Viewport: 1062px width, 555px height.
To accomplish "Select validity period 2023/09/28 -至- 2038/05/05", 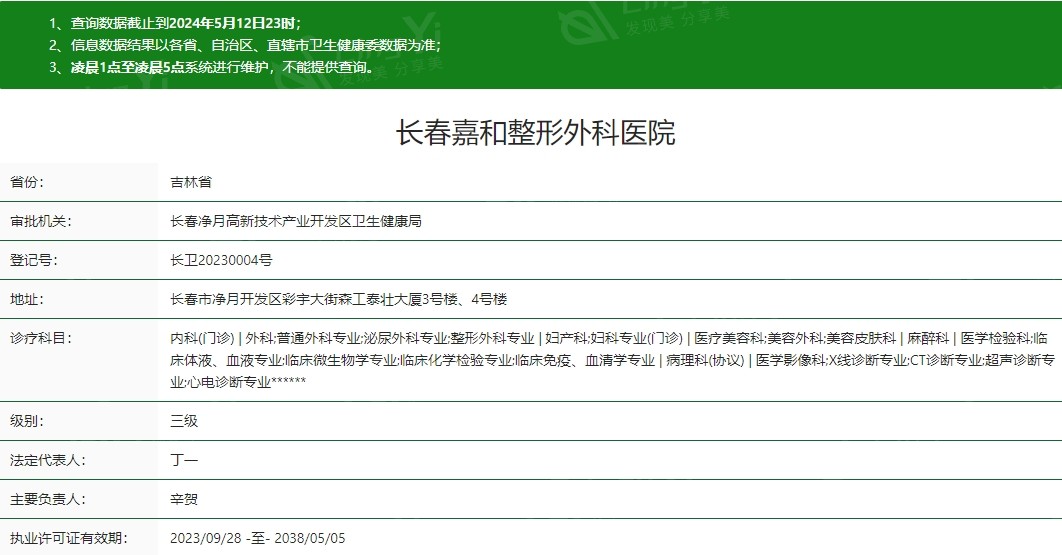I will [x=257, y=538].
